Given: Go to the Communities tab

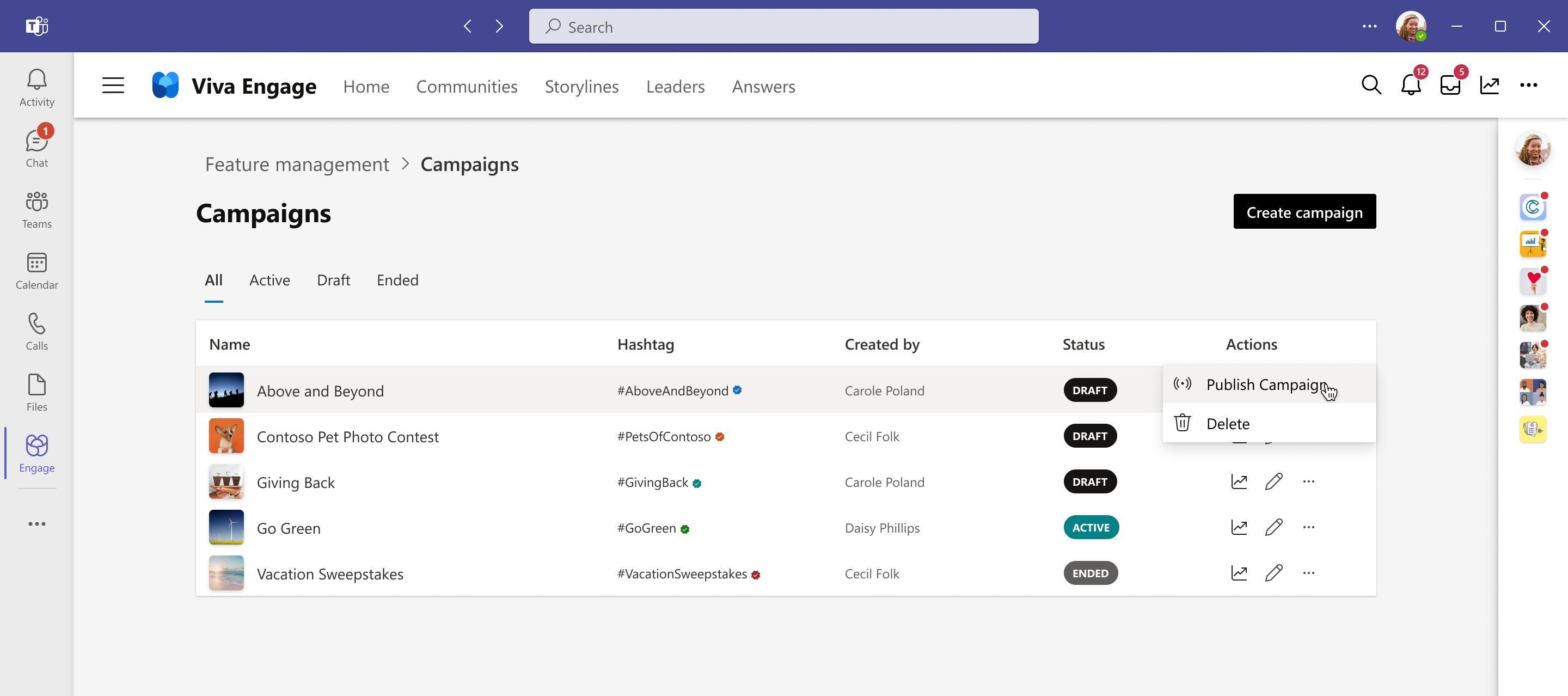Looking at the screenshot, I should 467,87.
